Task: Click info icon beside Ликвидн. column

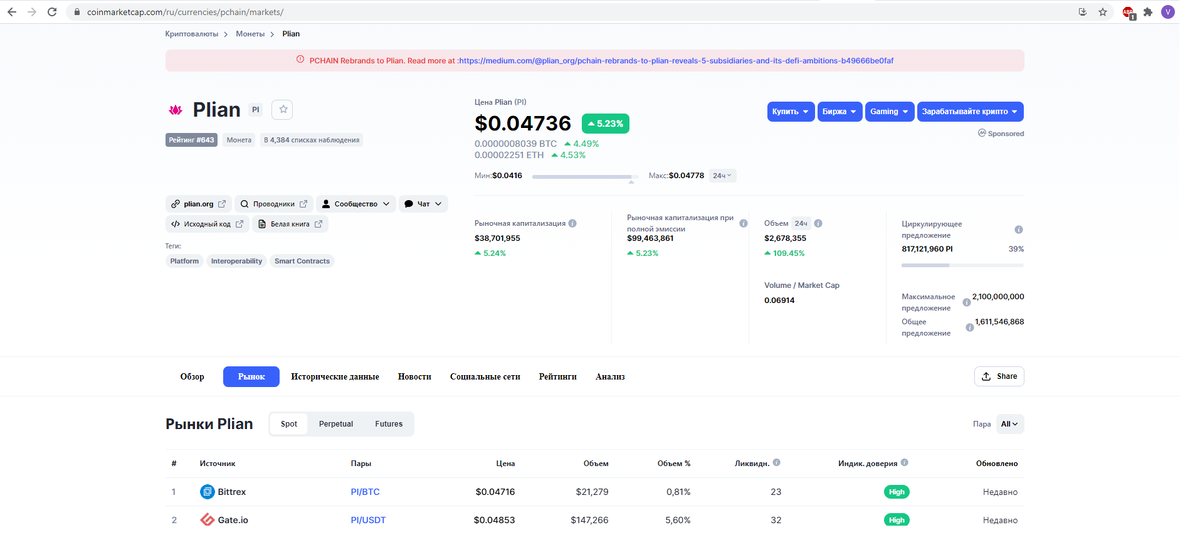Action: click(777, 463)
